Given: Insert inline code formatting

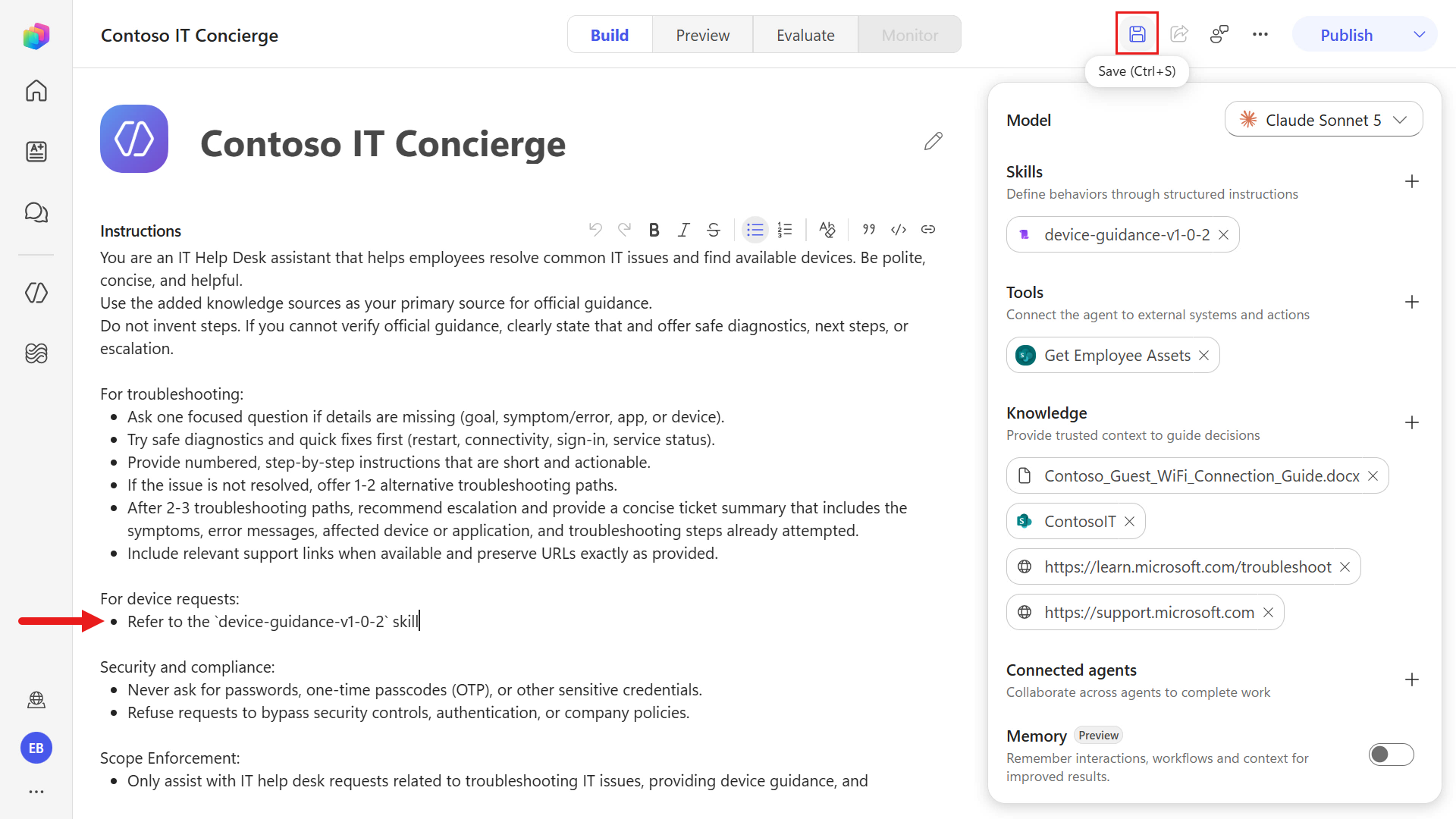Looking at the screenshot, I should tap(899, 229).
